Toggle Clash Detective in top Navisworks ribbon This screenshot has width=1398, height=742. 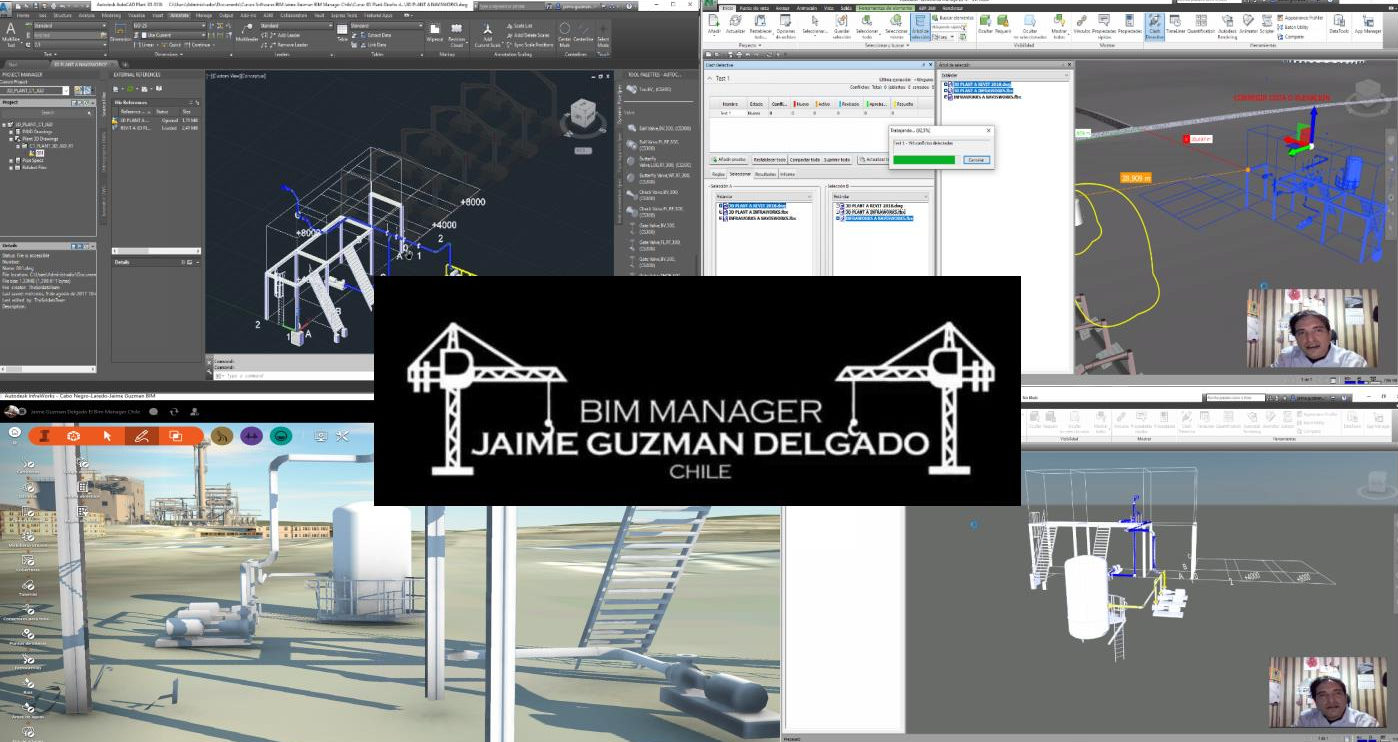[x=1154, y=26]
